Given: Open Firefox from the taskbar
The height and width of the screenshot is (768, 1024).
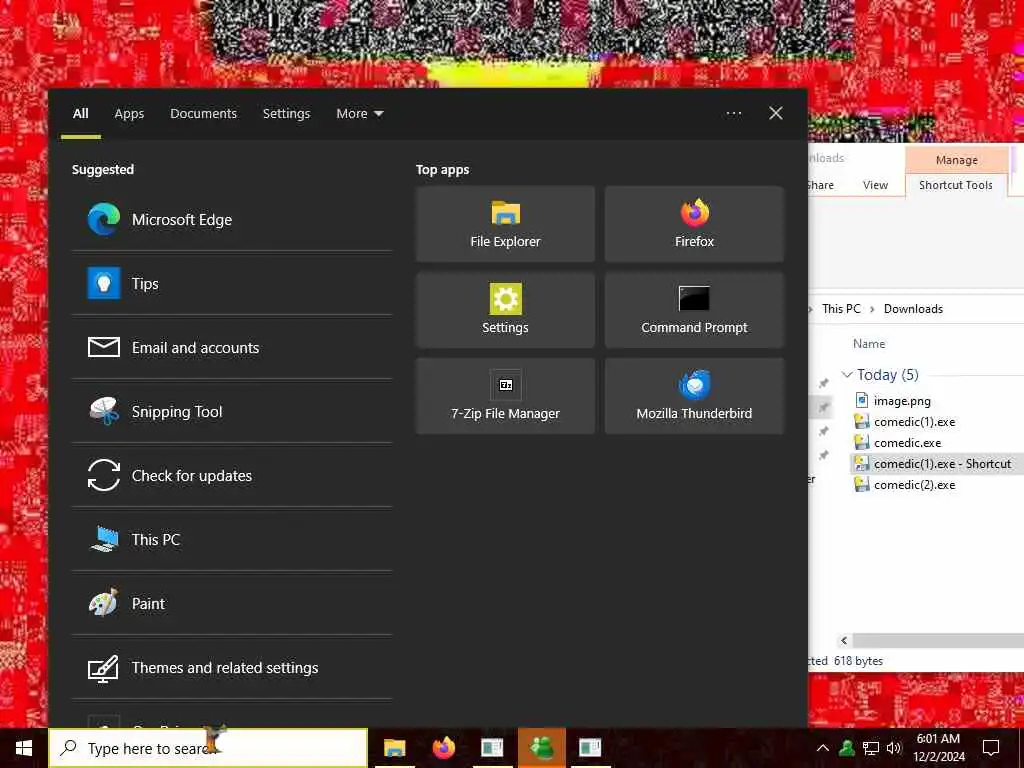Looking at the screenshot, I should (444, 748).
